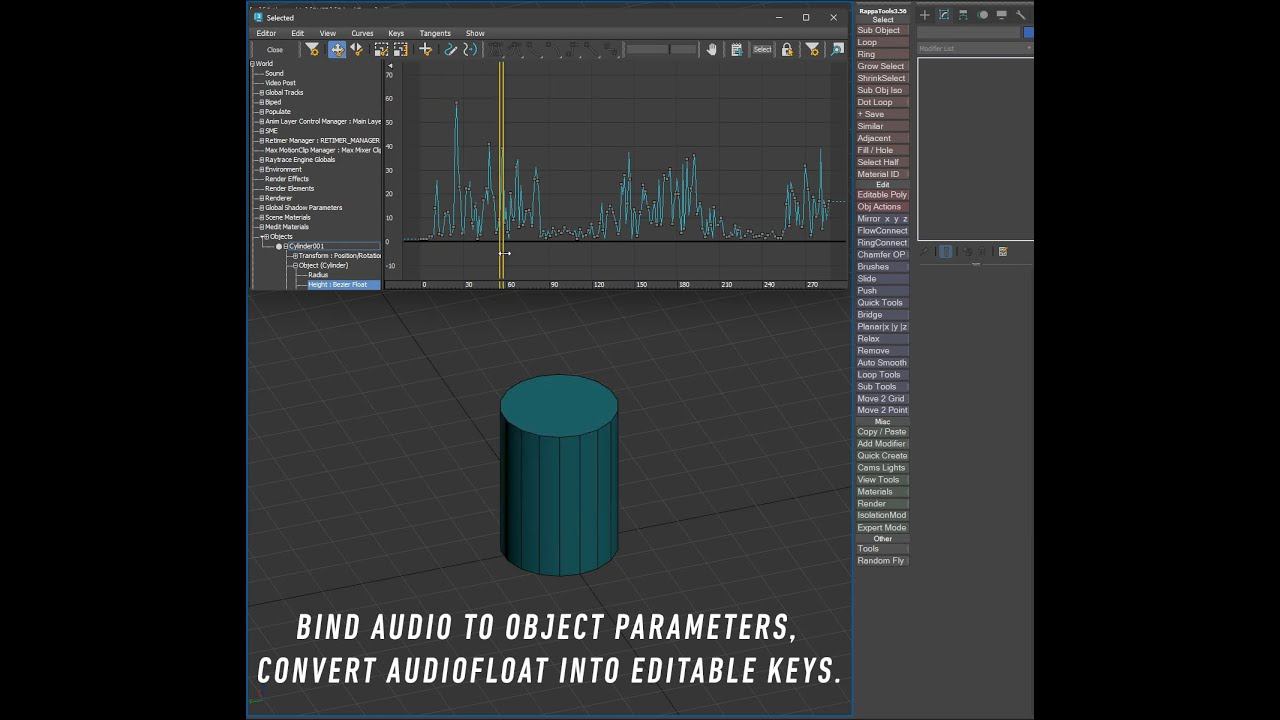The width and height of the screenshot is (1280, 720).
Task: Select the Draw Curve tool
Action: (450, 49)
